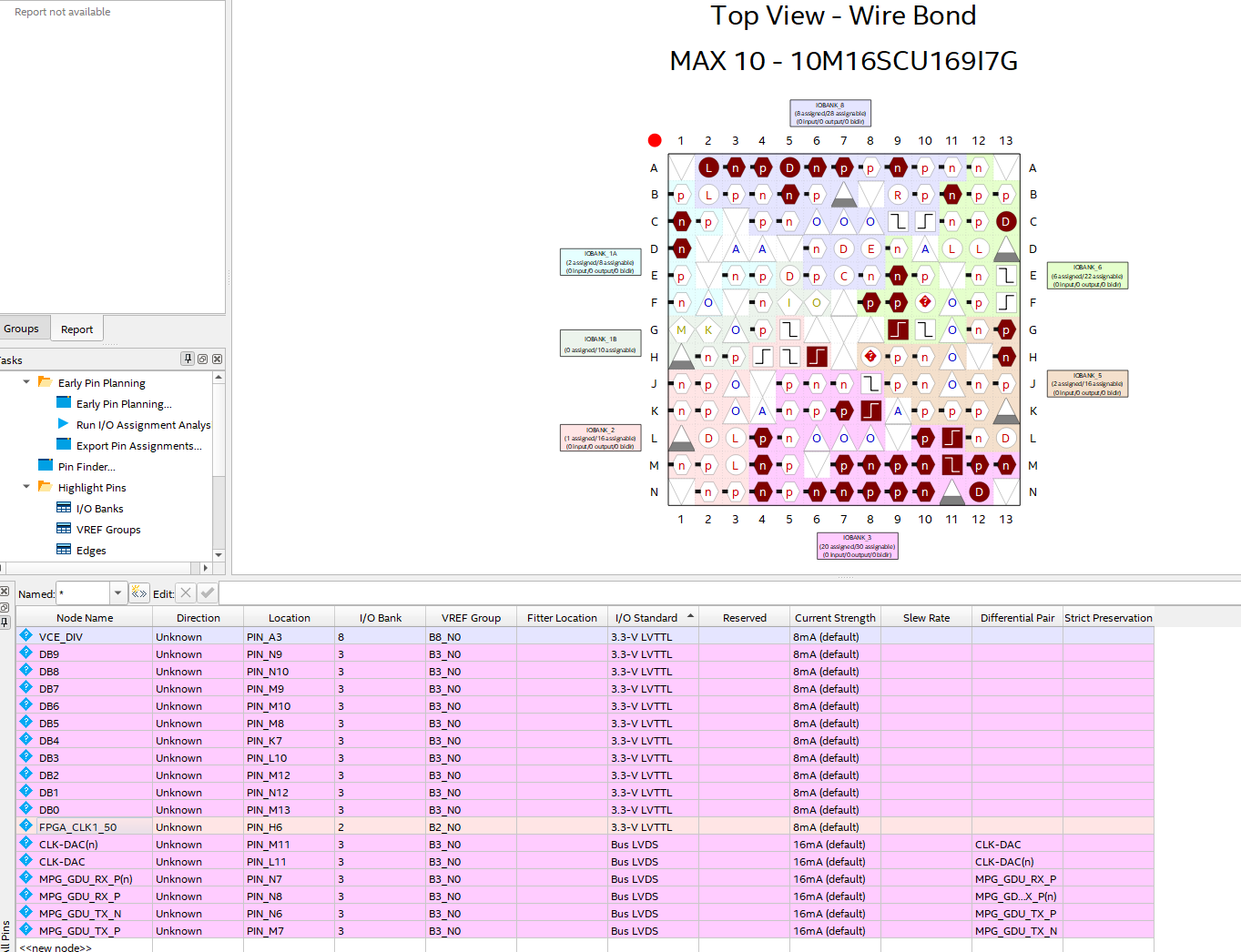
Task: Sort by the Location column header
Action: tap(290, 617)
